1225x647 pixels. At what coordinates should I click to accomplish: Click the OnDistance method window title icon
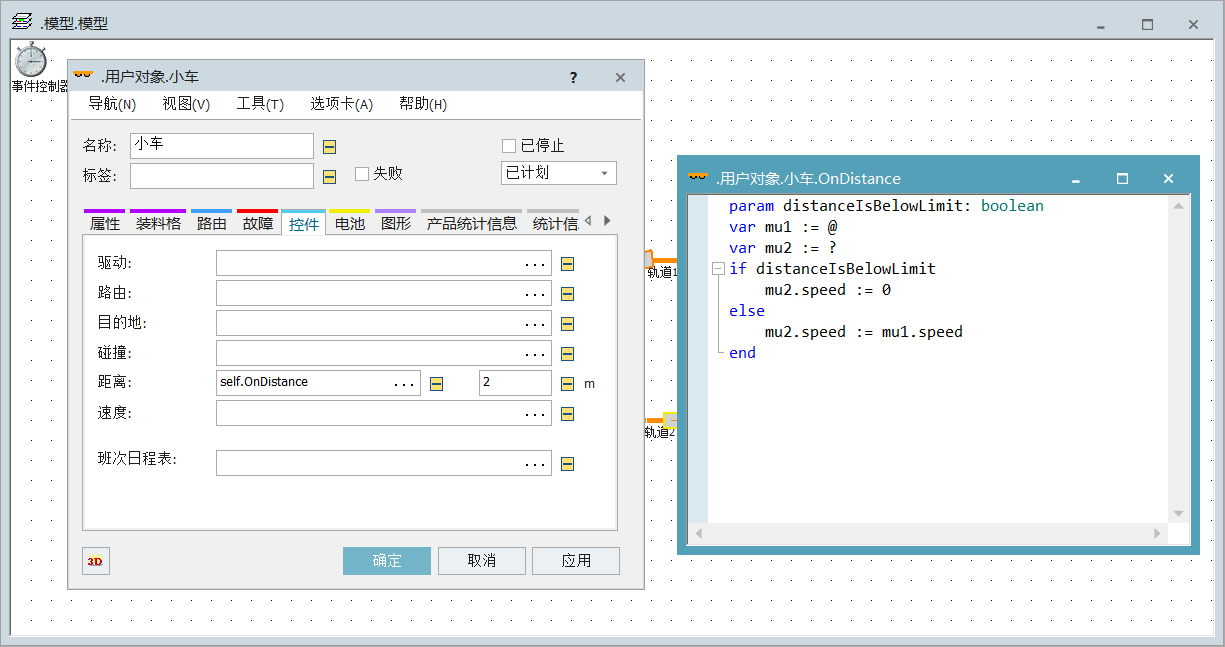[698, 178]
